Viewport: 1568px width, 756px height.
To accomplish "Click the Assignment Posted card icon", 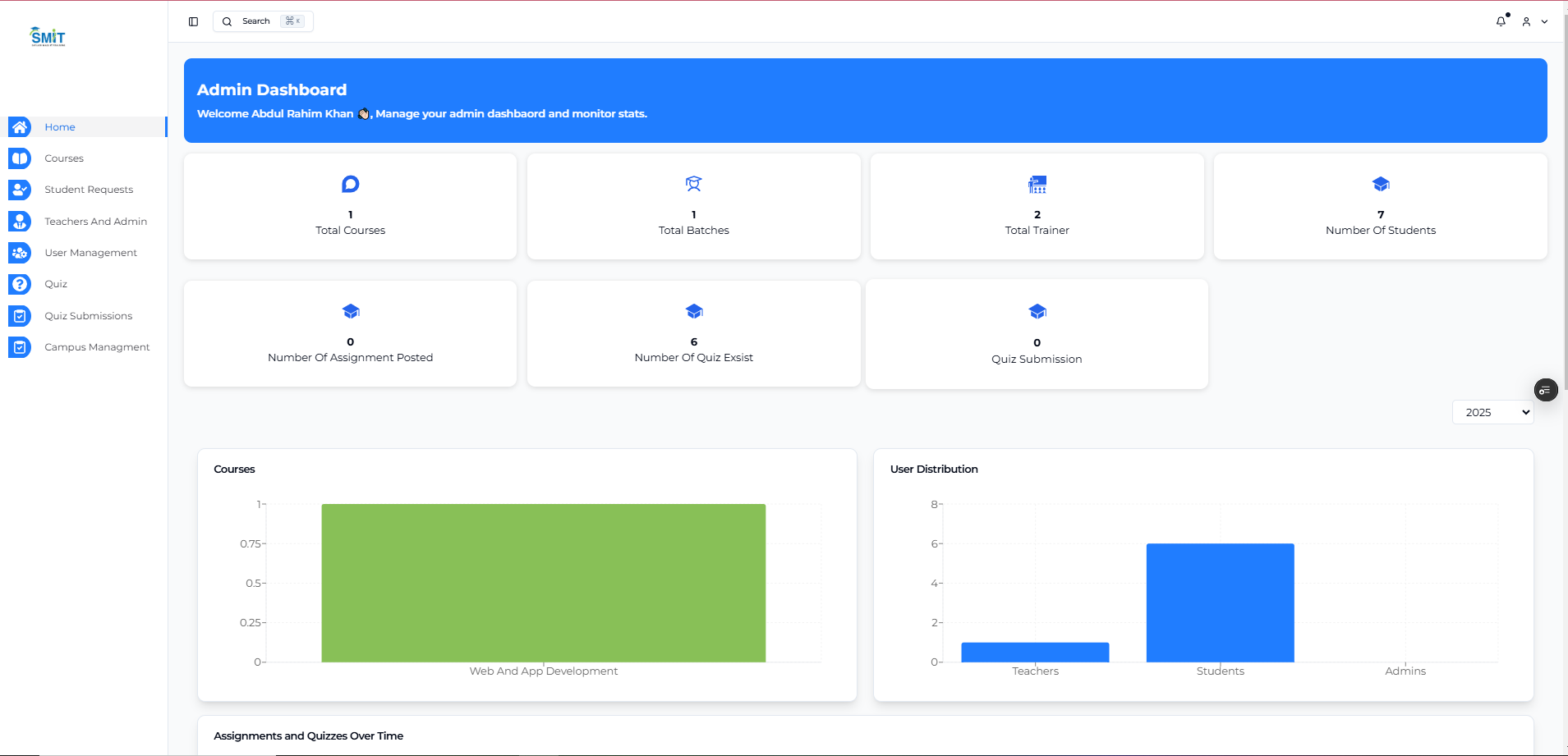I will coord(351,311).
